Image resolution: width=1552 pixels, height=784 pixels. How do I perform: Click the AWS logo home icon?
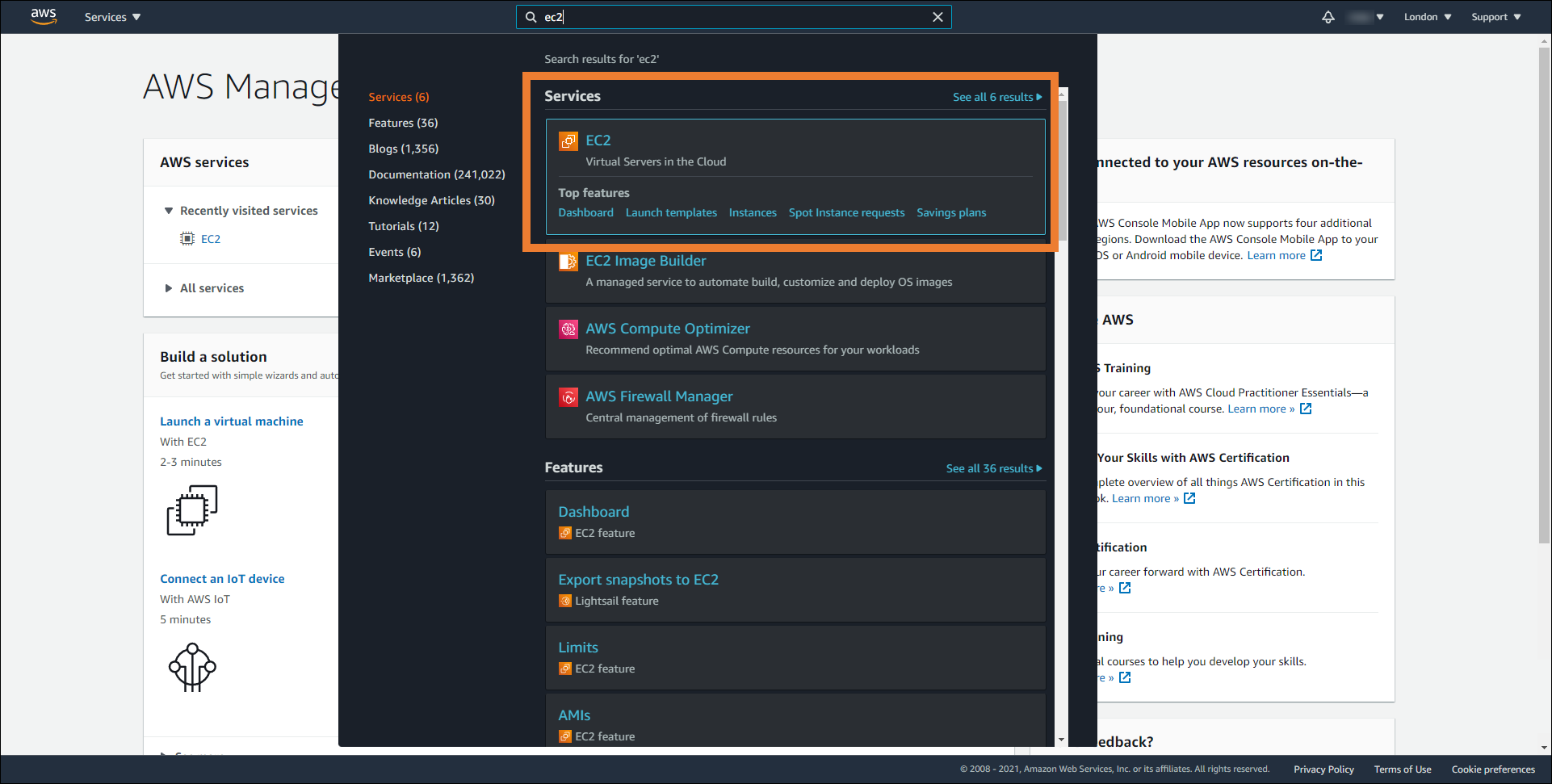coord(44,16)
